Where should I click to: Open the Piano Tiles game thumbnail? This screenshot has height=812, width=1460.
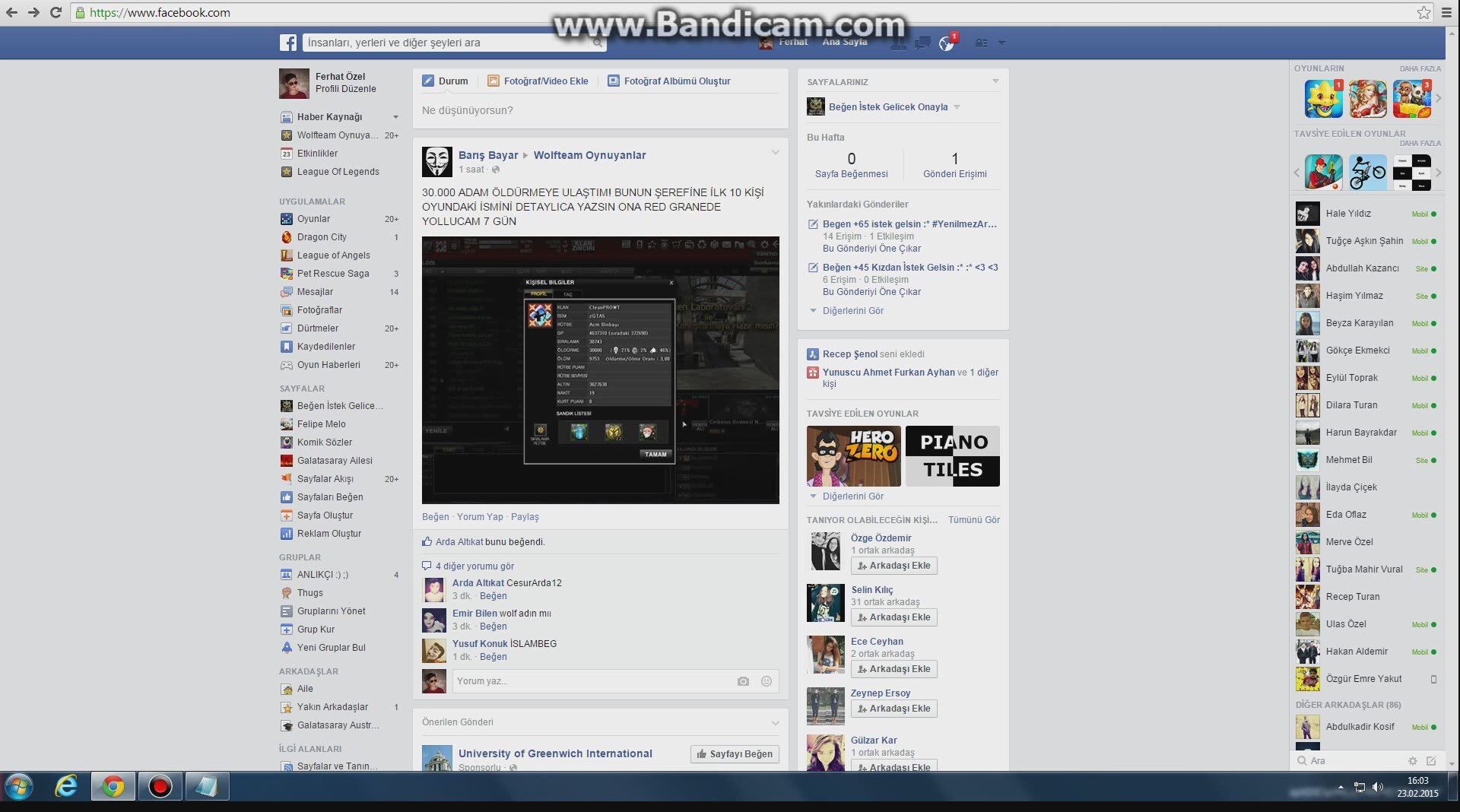pyautogui.click(x=953, y=456)
